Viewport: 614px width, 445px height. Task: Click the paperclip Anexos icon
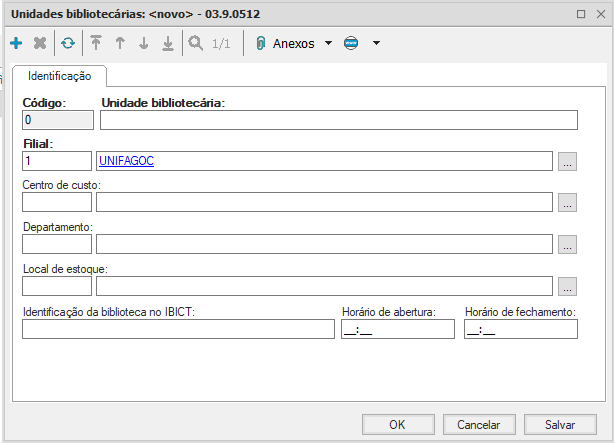pyautogui.click(x=261, y=44)
